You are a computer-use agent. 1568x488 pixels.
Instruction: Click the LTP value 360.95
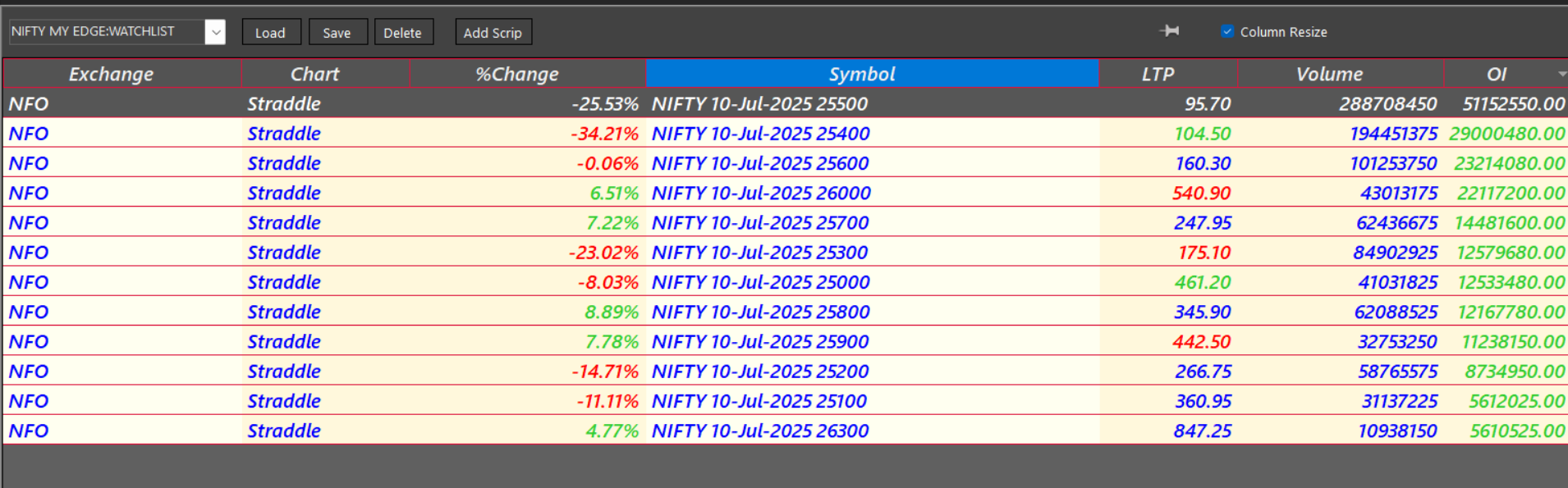coord(1203,401)
